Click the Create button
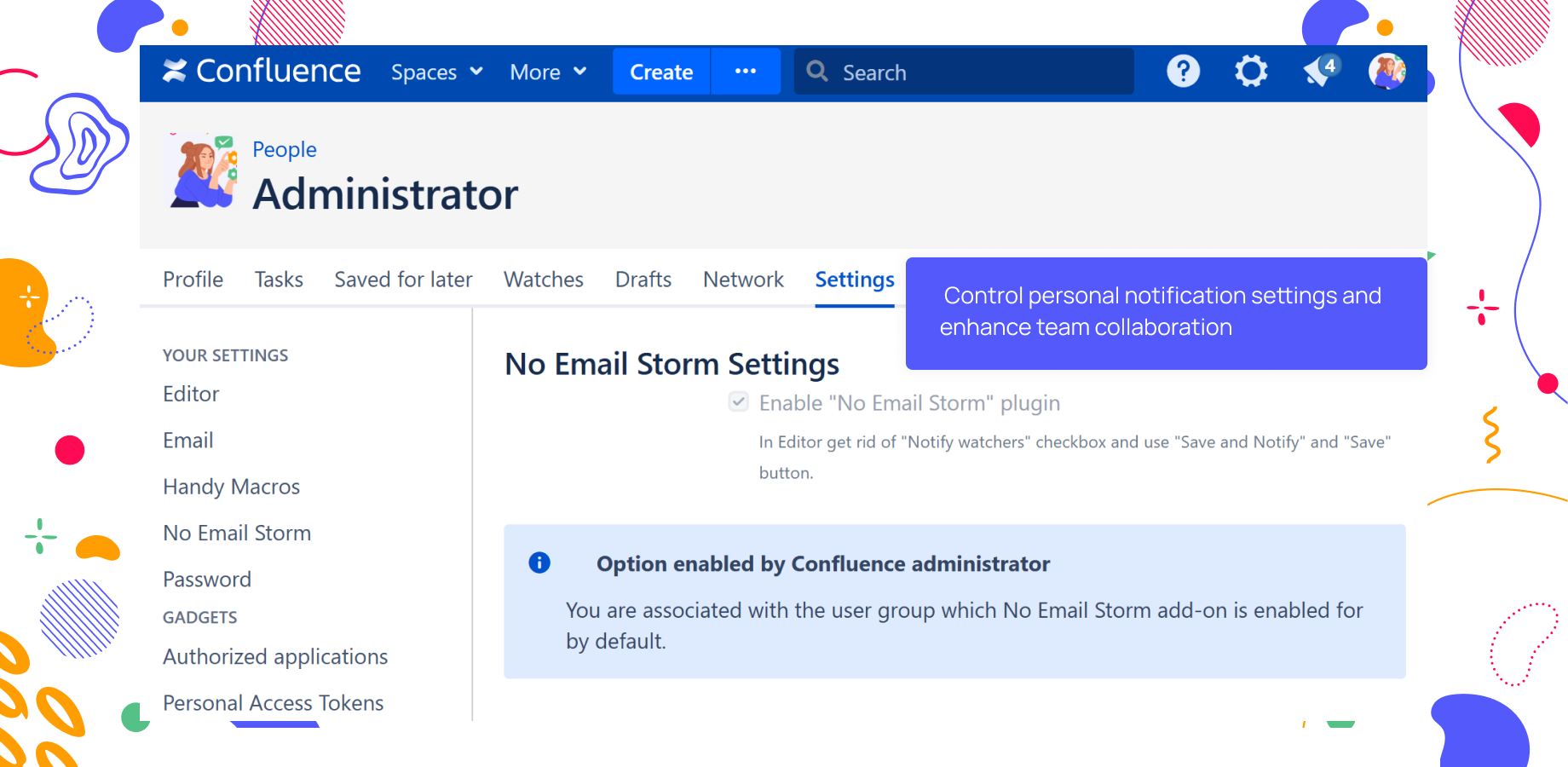Screen dimensions: 1568x767 click(661, 72)
